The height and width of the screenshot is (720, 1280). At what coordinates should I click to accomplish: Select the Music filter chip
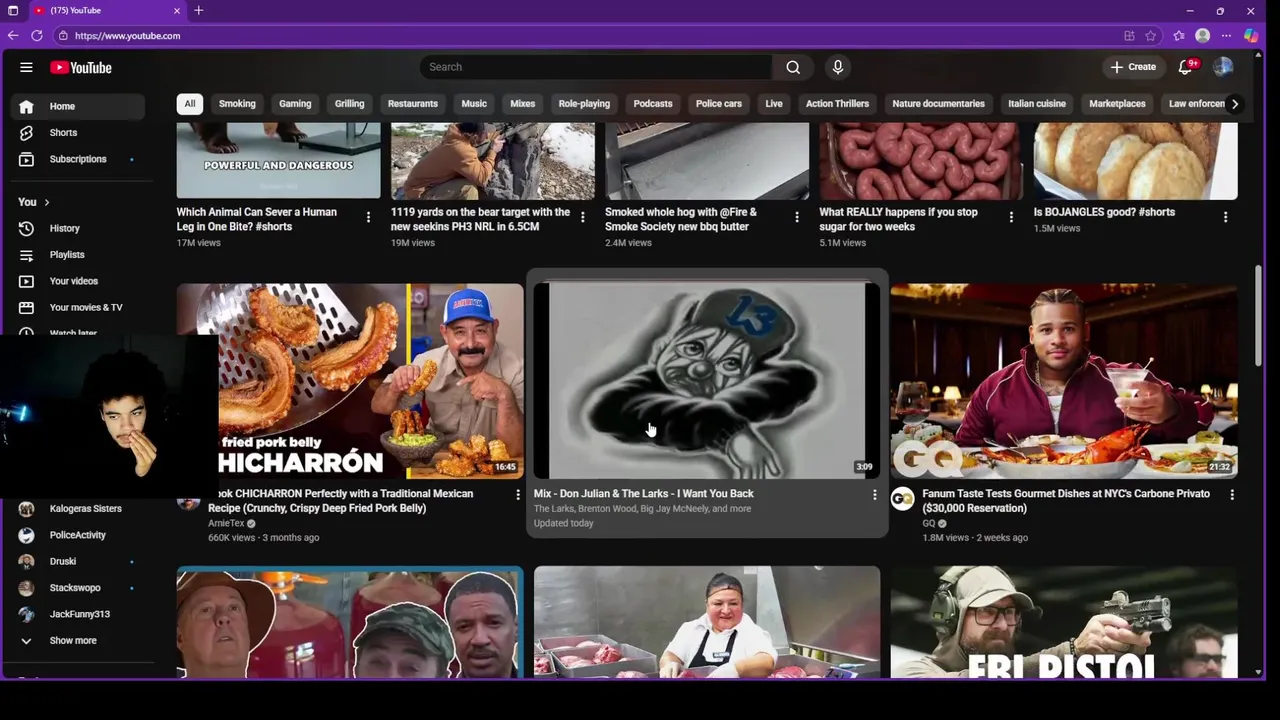click(474, 104)
